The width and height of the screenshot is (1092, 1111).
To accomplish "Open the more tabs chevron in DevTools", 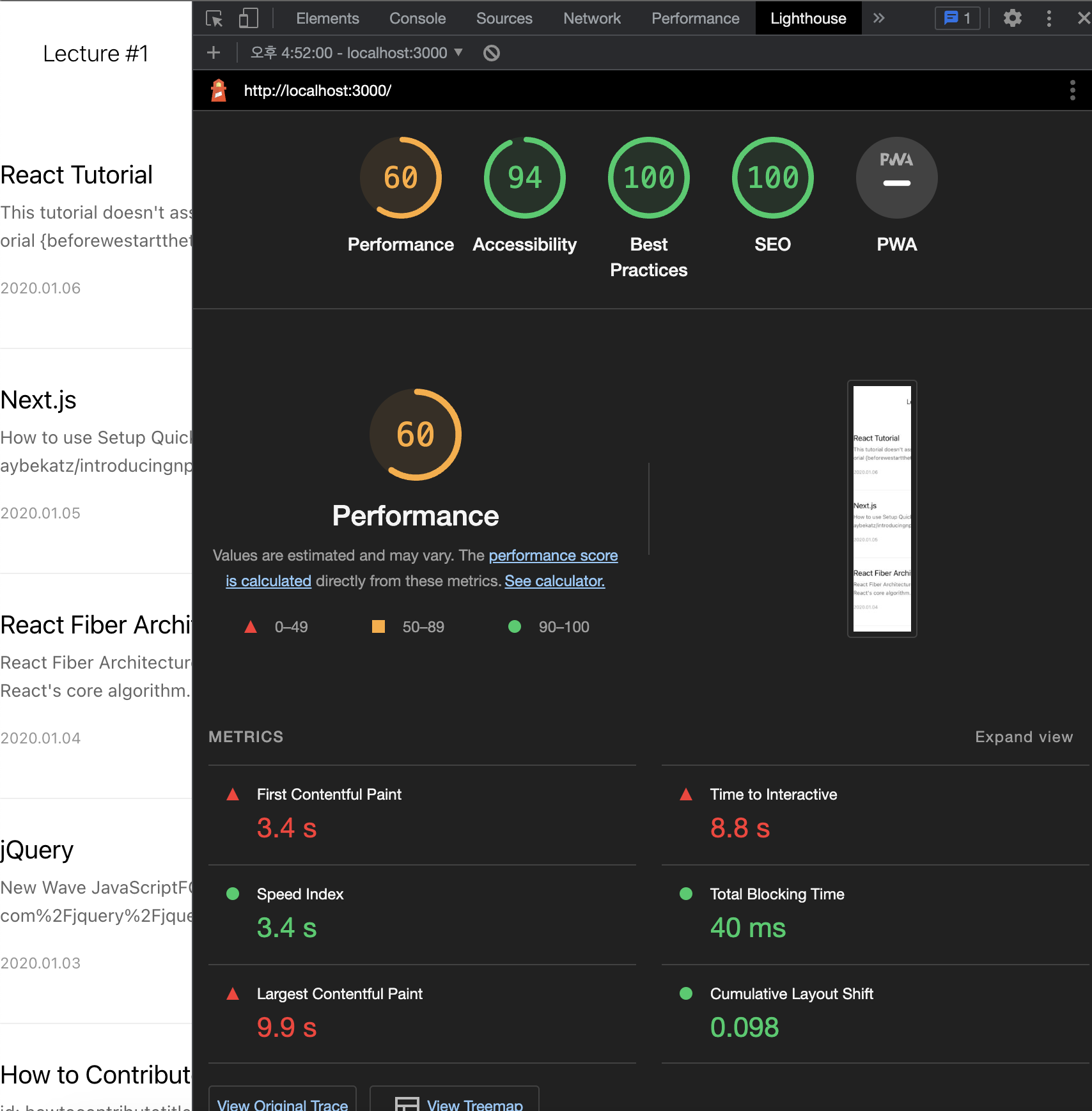I will click(x=879, y=19).
